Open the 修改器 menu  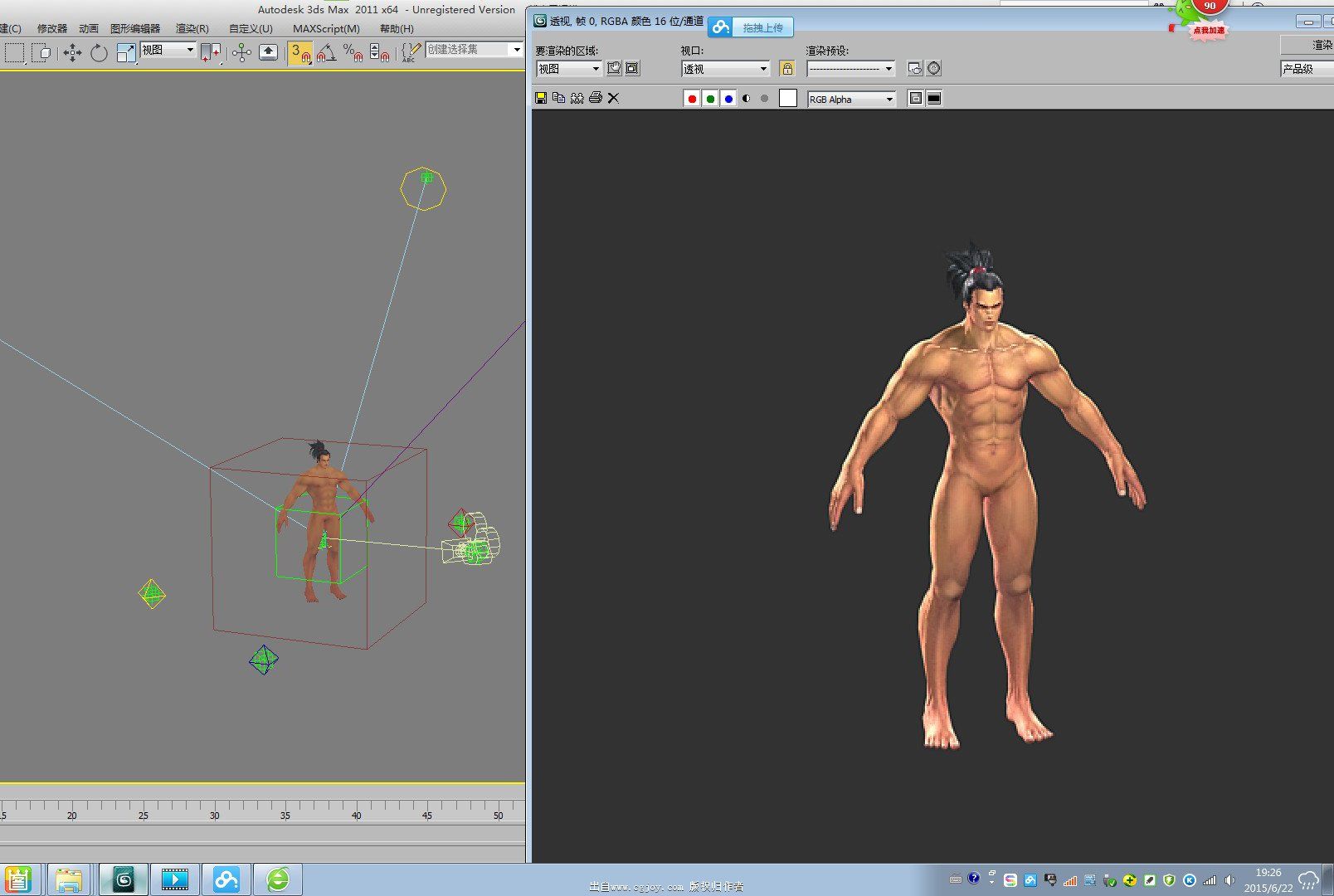(51, 28)
